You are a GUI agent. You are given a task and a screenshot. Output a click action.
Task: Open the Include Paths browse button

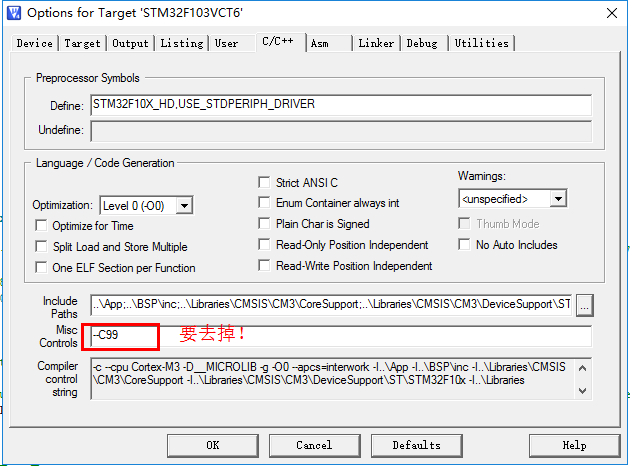click(585, 306)
